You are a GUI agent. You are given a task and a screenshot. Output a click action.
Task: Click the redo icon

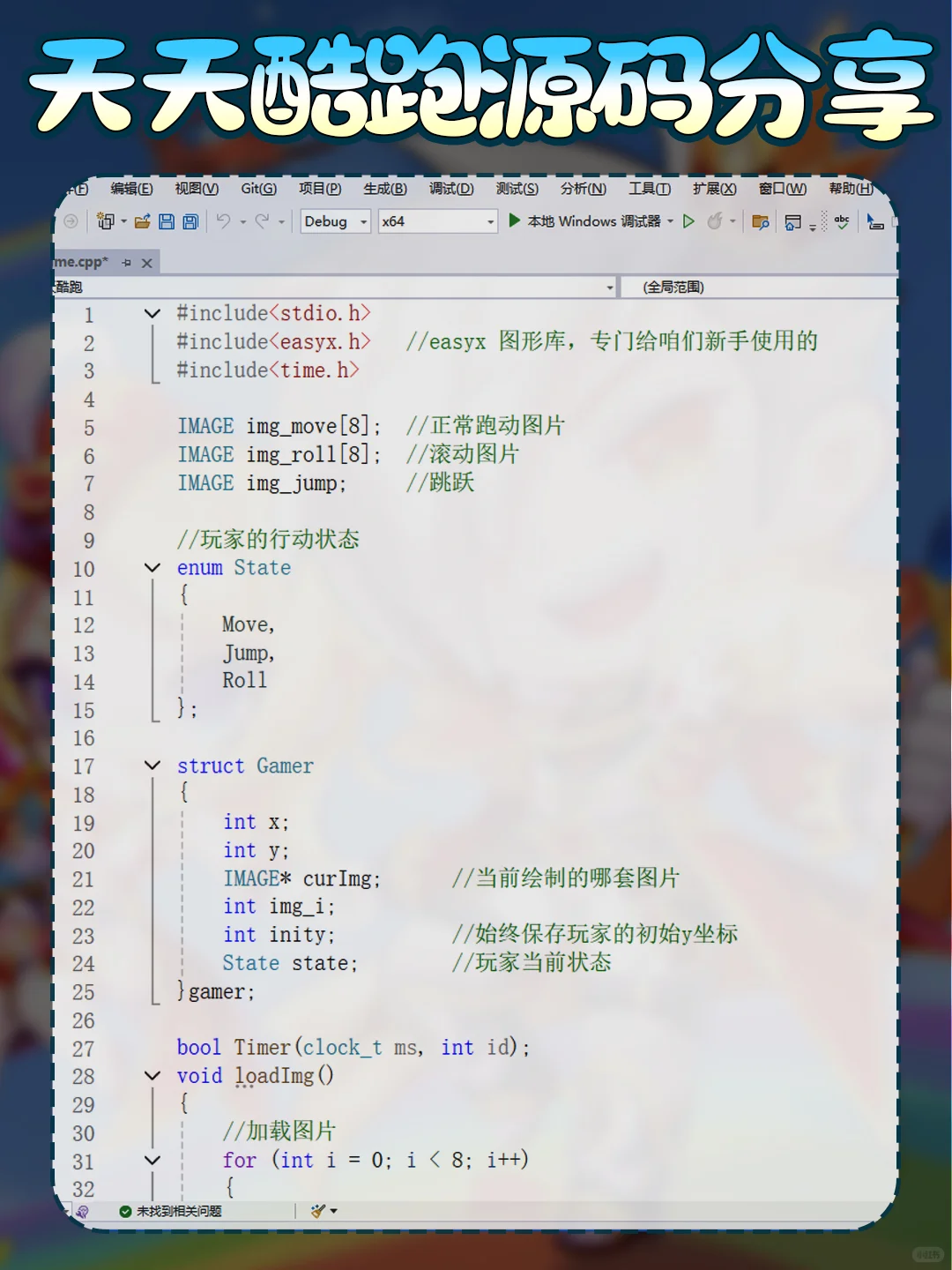click(x=262, y=221)
